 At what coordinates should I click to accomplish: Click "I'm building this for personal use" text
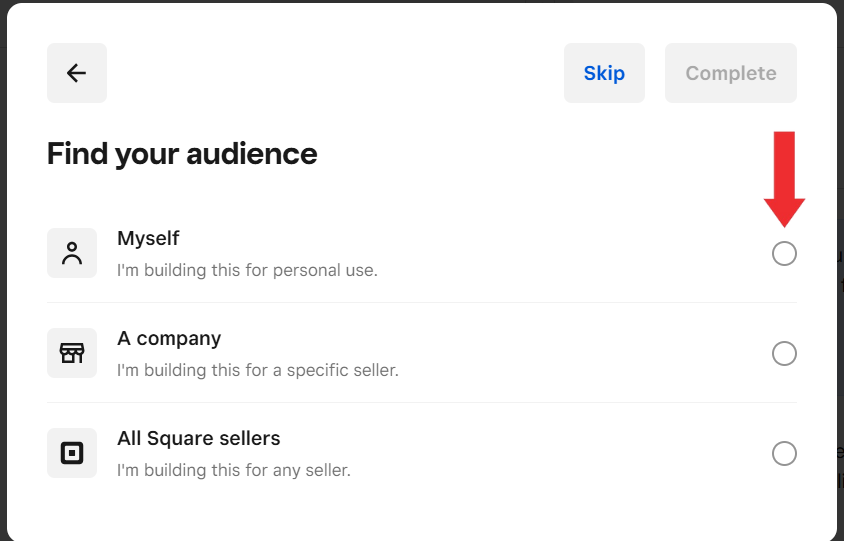pyautogui.click(x=247, y=270)
